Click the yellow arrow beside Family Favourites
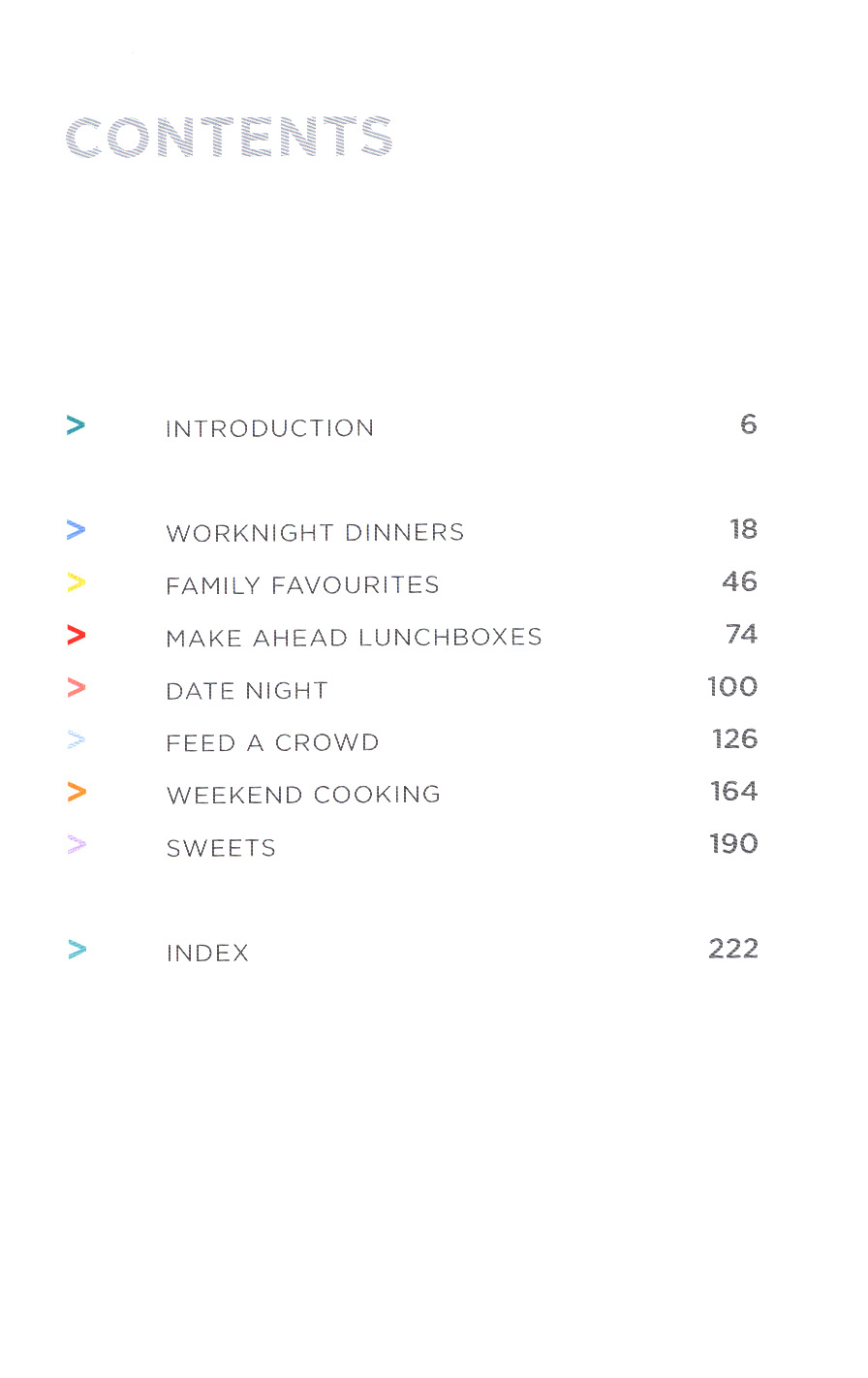Image resolution: width=868 pixels, height=1378 pixels. [x=77, y=582]
